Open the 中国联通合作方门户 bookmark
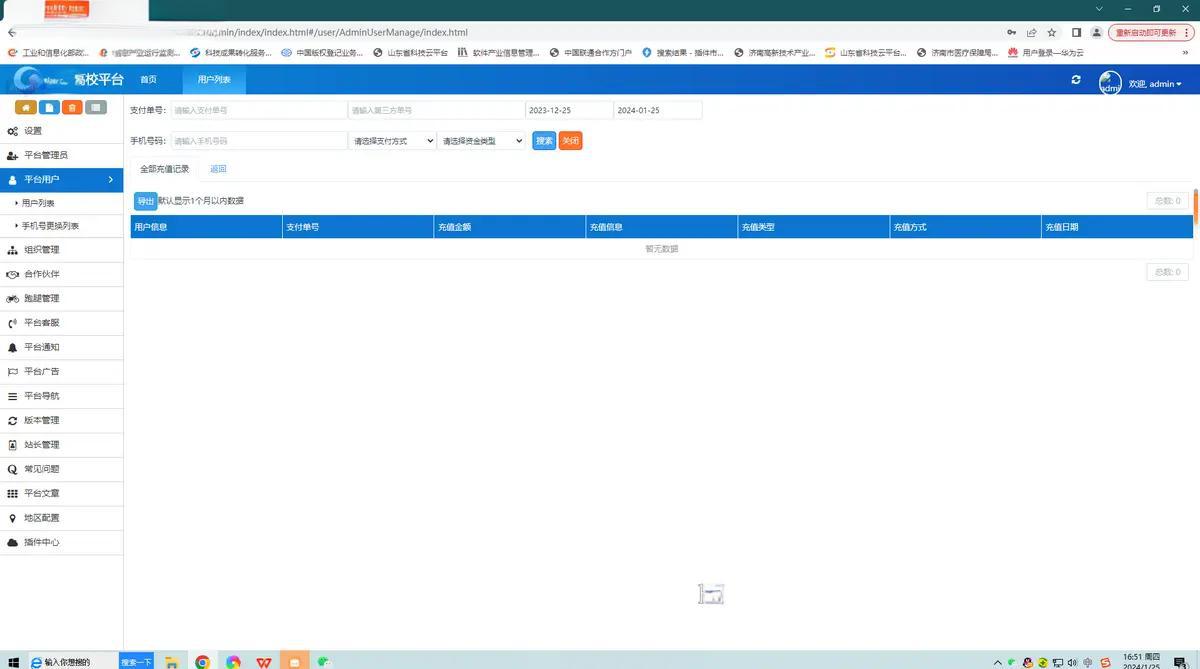 click(x=591, y=53)
